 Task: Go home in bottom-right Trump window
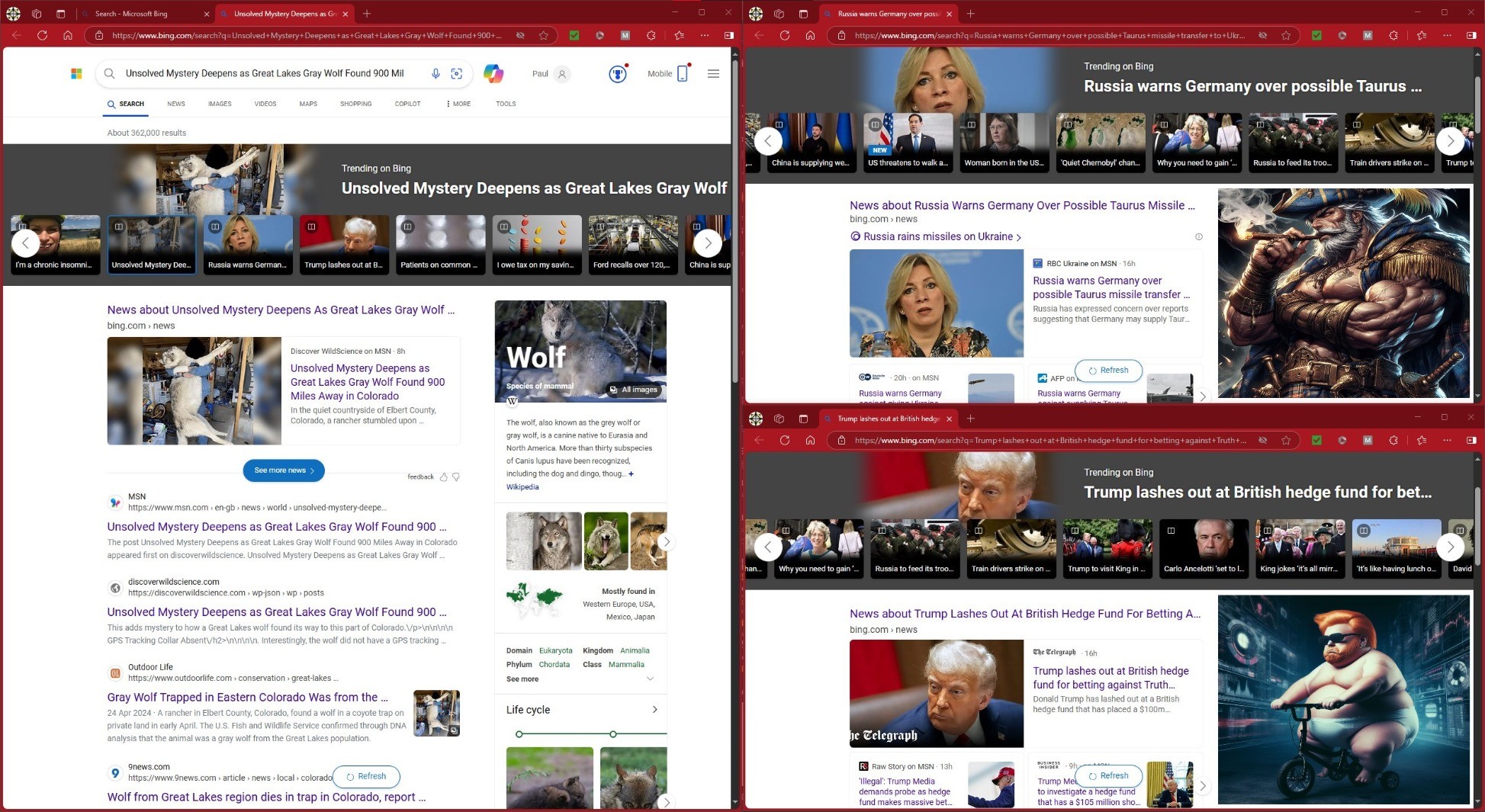click(810, 440)
